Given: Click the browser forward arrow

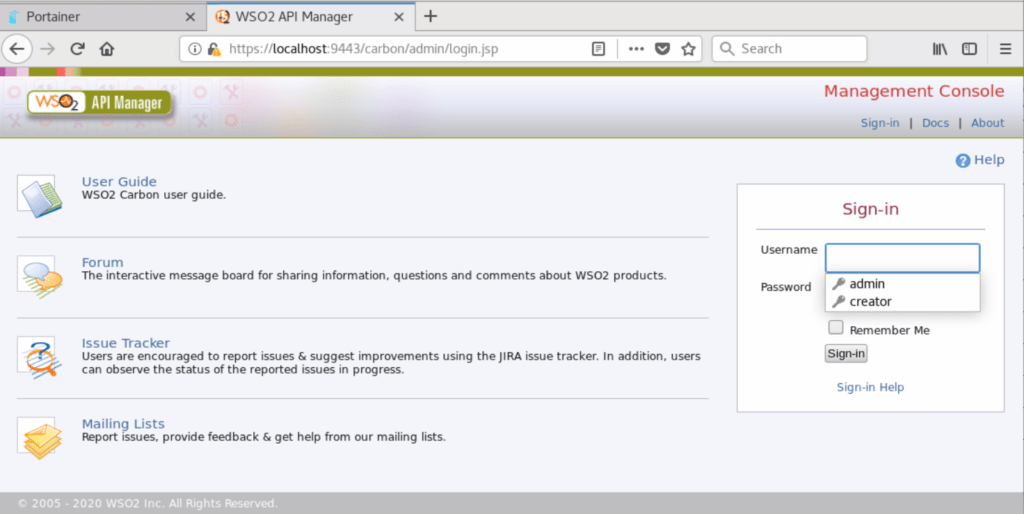Looking at the screenshot, I should pyautogui.click(x=47, y=49).
